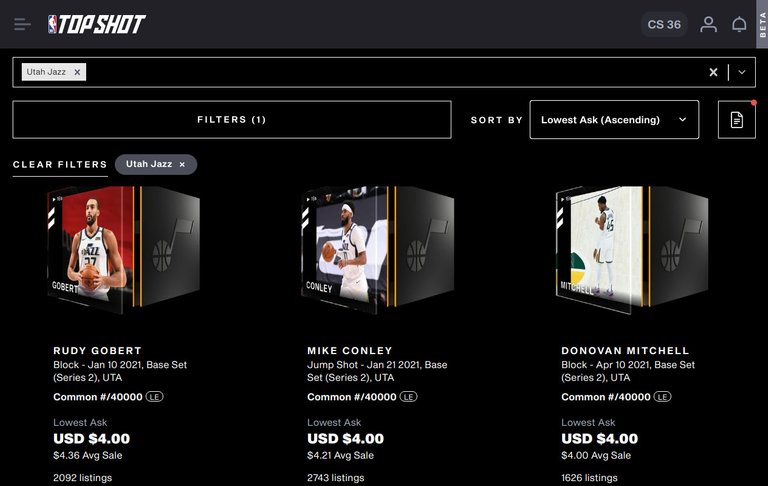Click the DONOVAN MITCHELL title link
This screenshot has width=768, height=486.
point(625,351)
